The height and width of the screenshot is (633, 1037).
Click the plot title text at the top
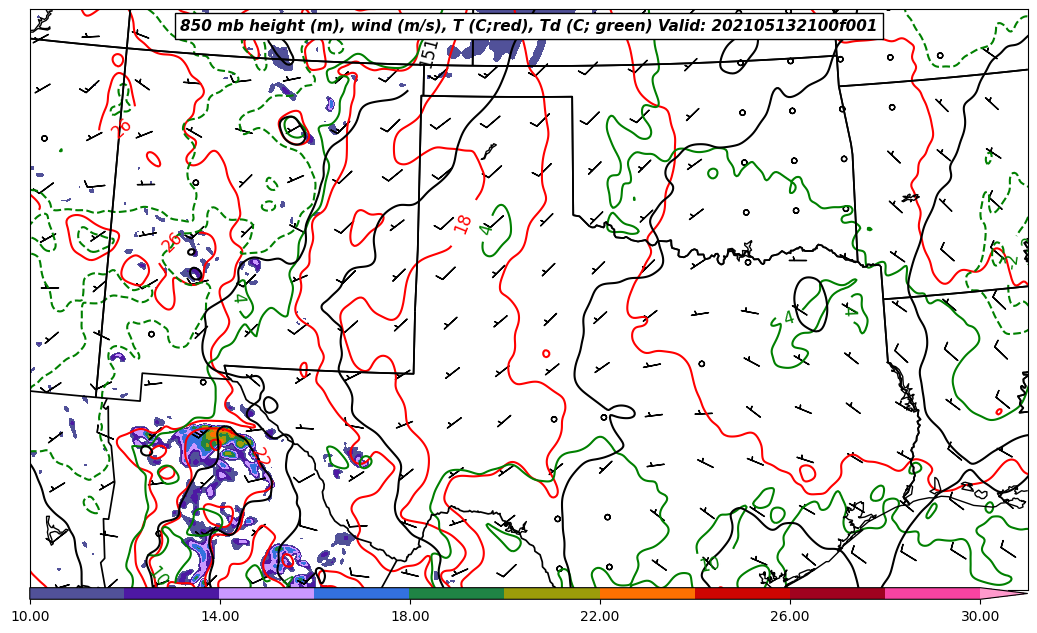click(x=528, y=26)
